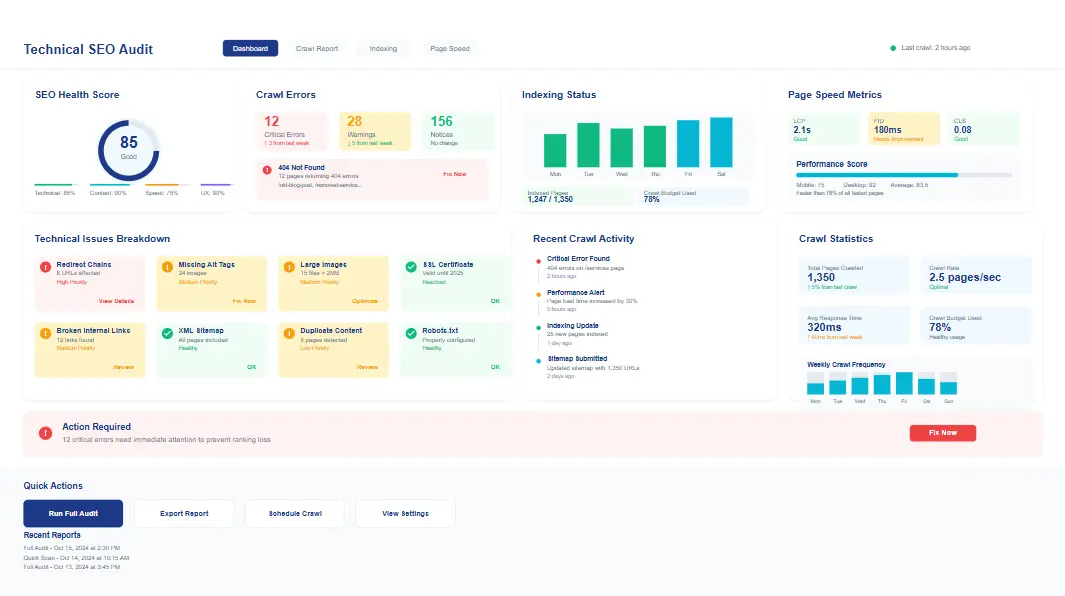Click the warning icon on Large Images card
The image size is (1065, 596).
pyautogui.click(x=290, y=265)
